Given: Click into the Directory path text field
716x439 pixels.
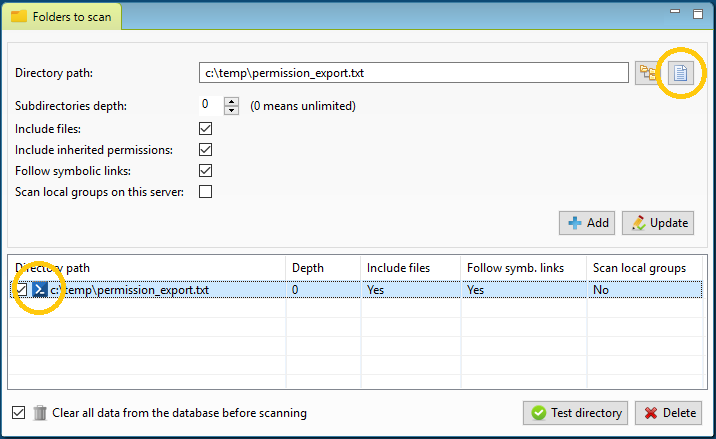Looking at the screenshot, I should (x=414, y=73).
